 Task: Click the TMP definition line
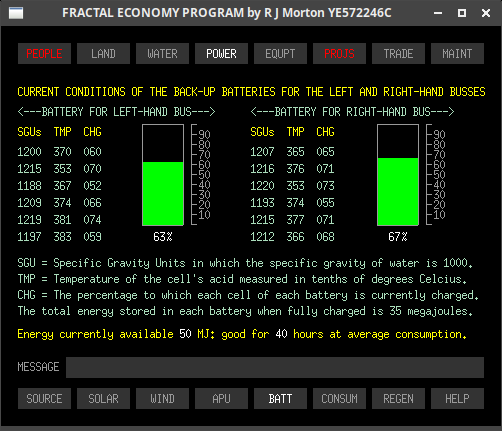(x=242, y=279)
